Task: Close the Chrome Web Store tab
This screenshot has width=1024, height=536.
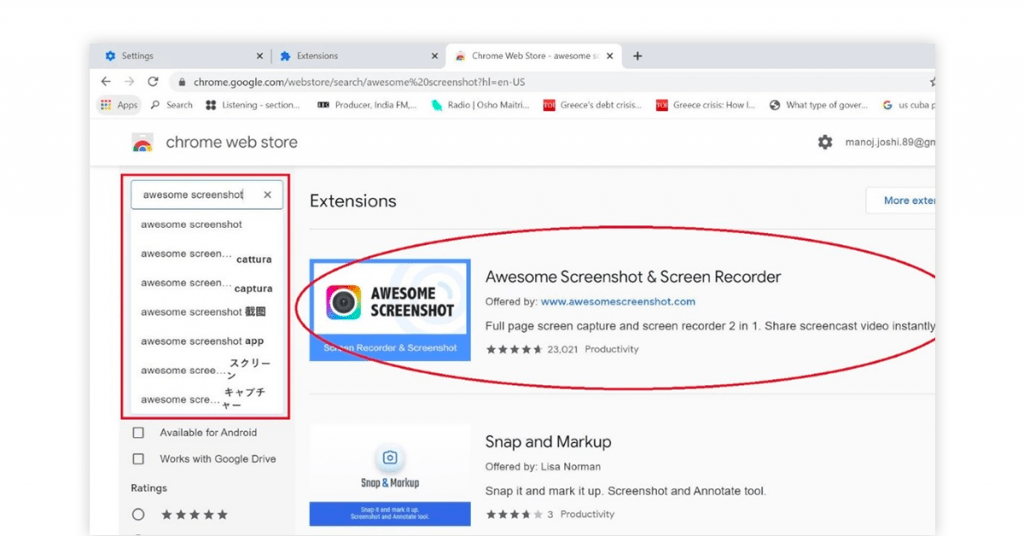Action: [x=609, y=56]
